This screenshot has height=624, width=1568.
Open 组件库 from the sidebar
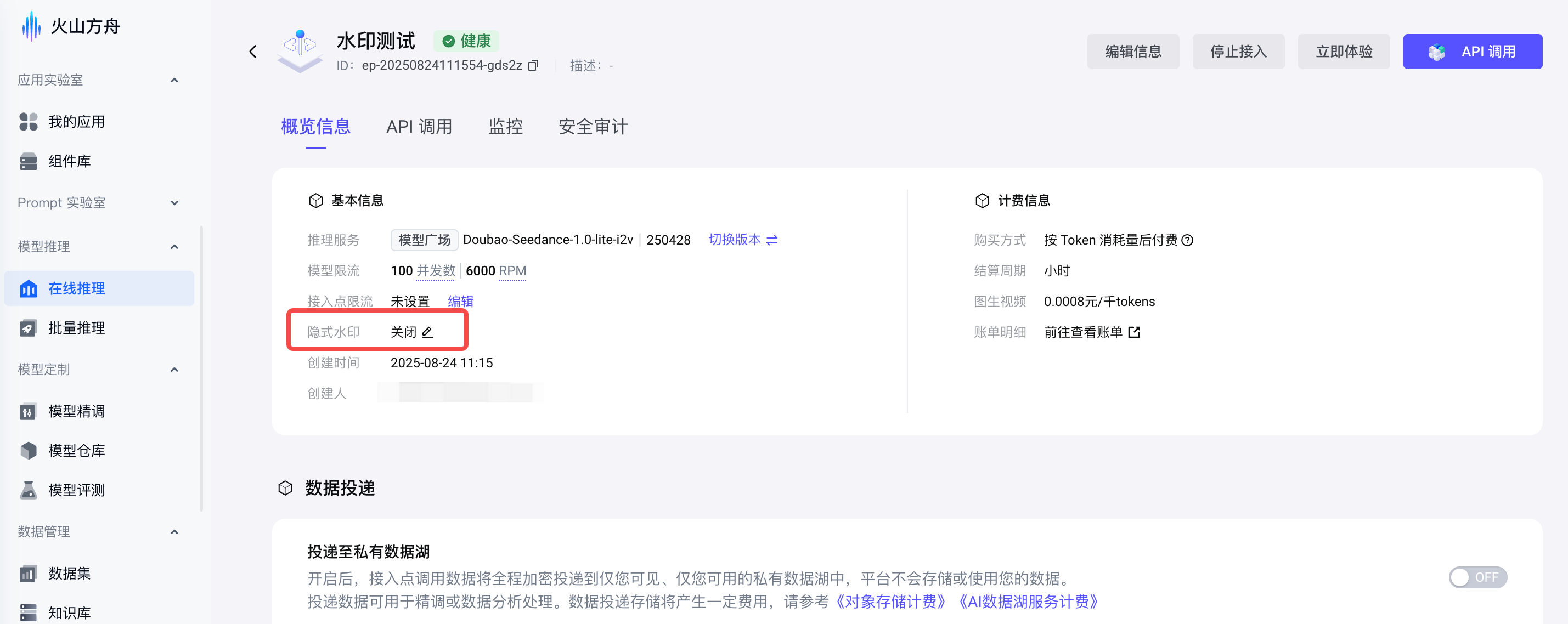tap(69, 161)
